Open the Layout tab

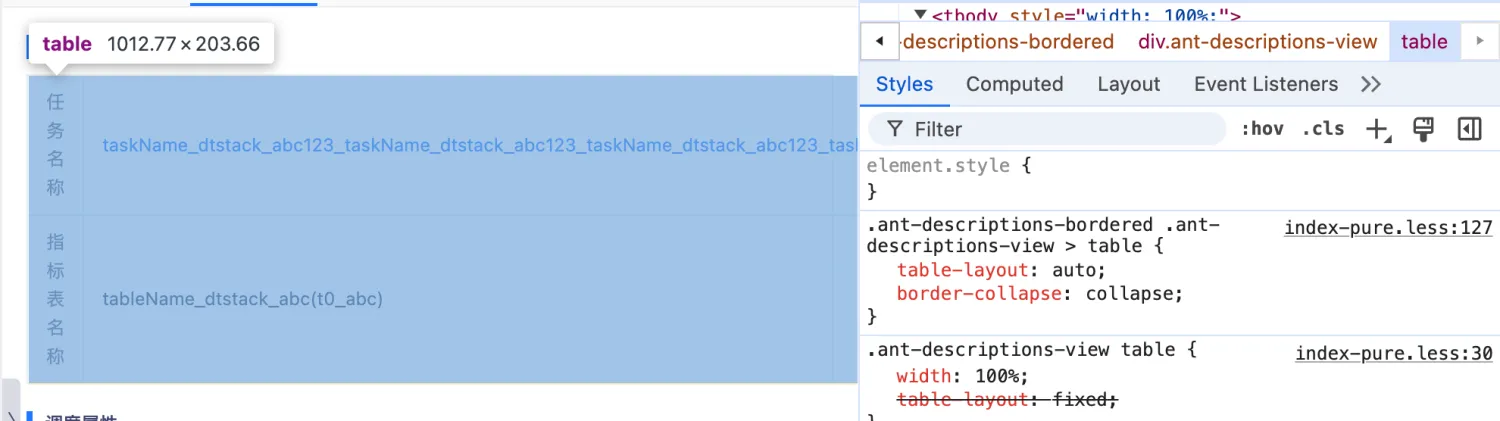coord(1128,85)
